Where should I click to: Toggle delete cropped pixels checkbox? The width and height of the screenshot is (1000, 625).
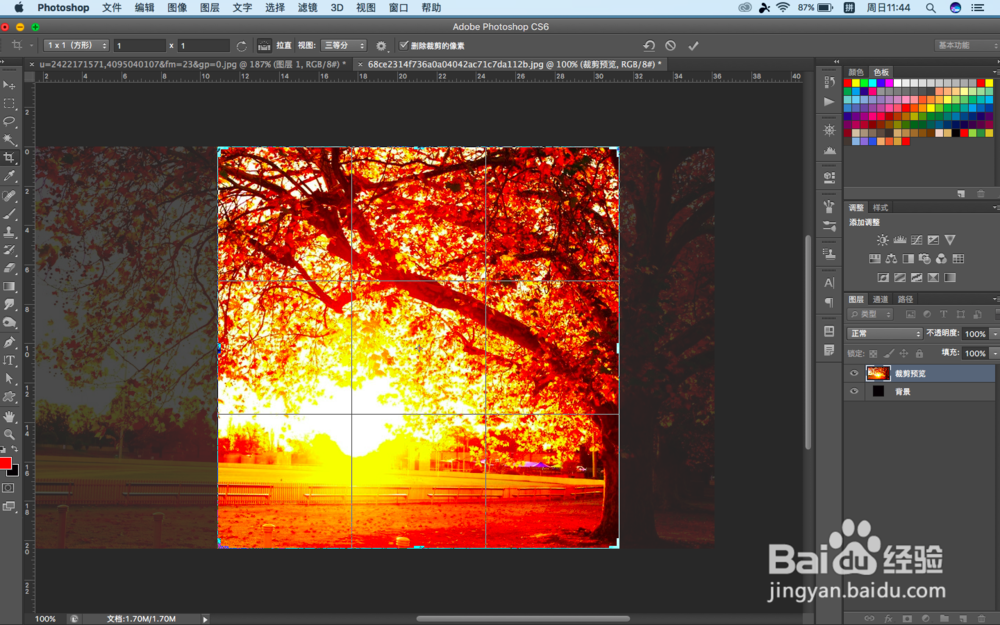coord(404,45)
